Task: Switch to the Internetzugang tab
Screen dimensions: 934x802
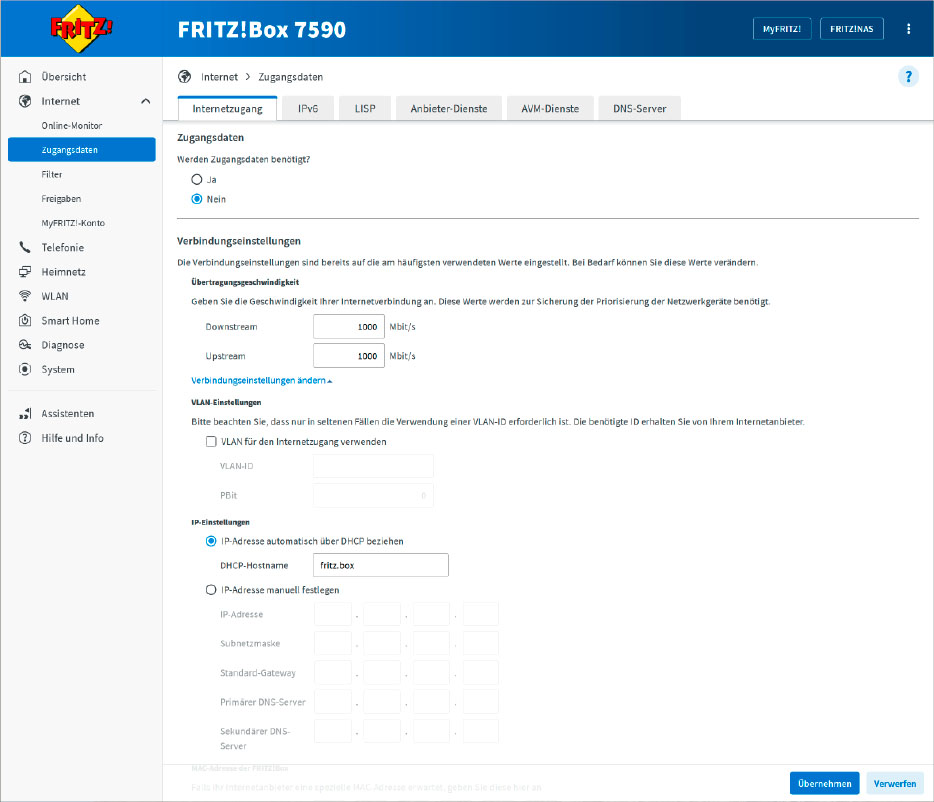Action: 228,108
